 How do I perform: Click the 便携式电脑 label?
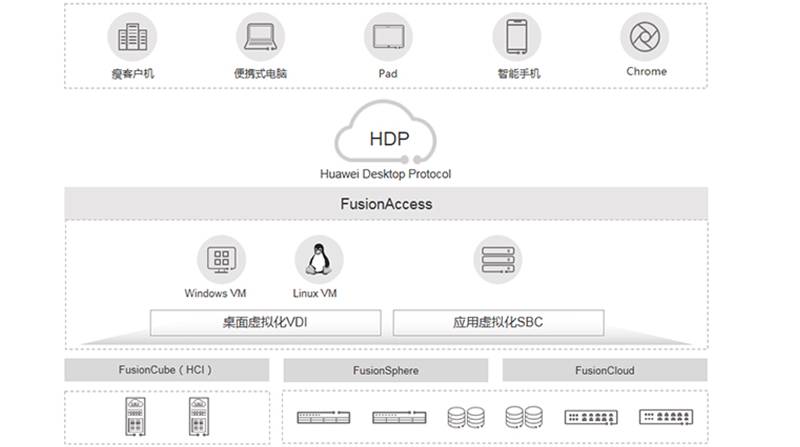point(260,74)
